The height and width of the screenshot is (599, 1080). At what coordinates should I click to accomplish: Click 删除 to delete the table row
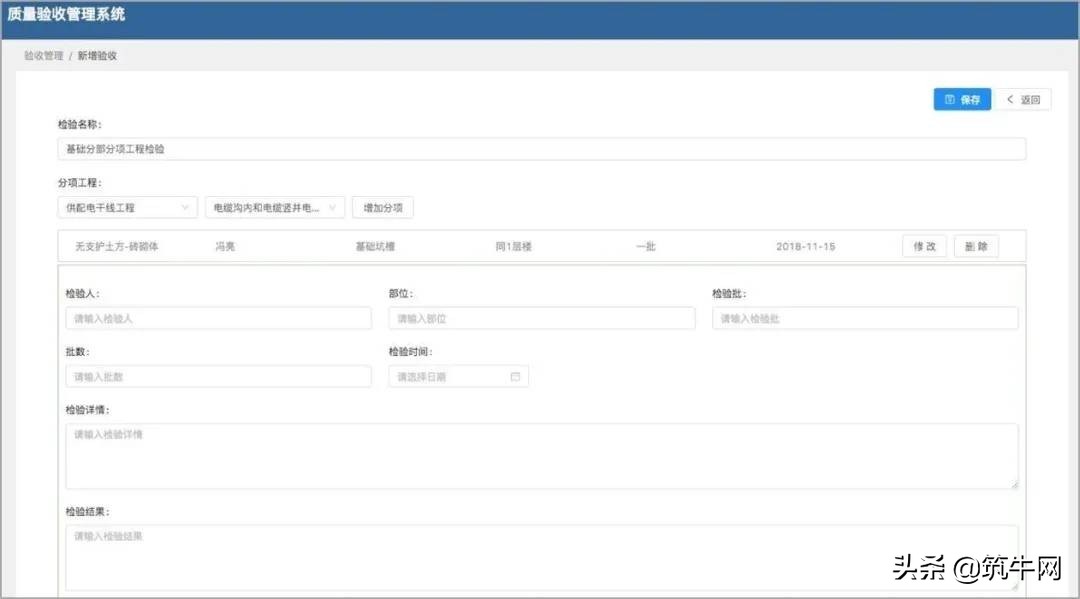pyautogui.click(x=975, y=245)
